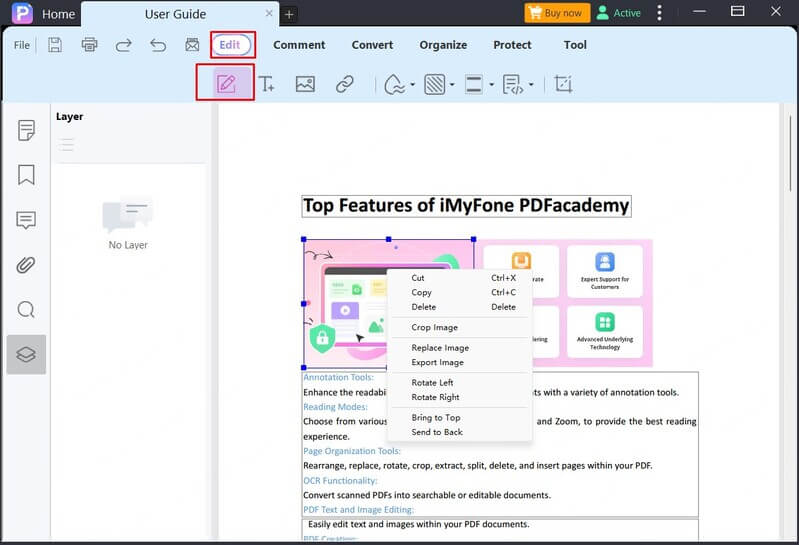799x545 pixels.
Task: Click the vertical document scrollbar
Action: [x=790, y=153]
